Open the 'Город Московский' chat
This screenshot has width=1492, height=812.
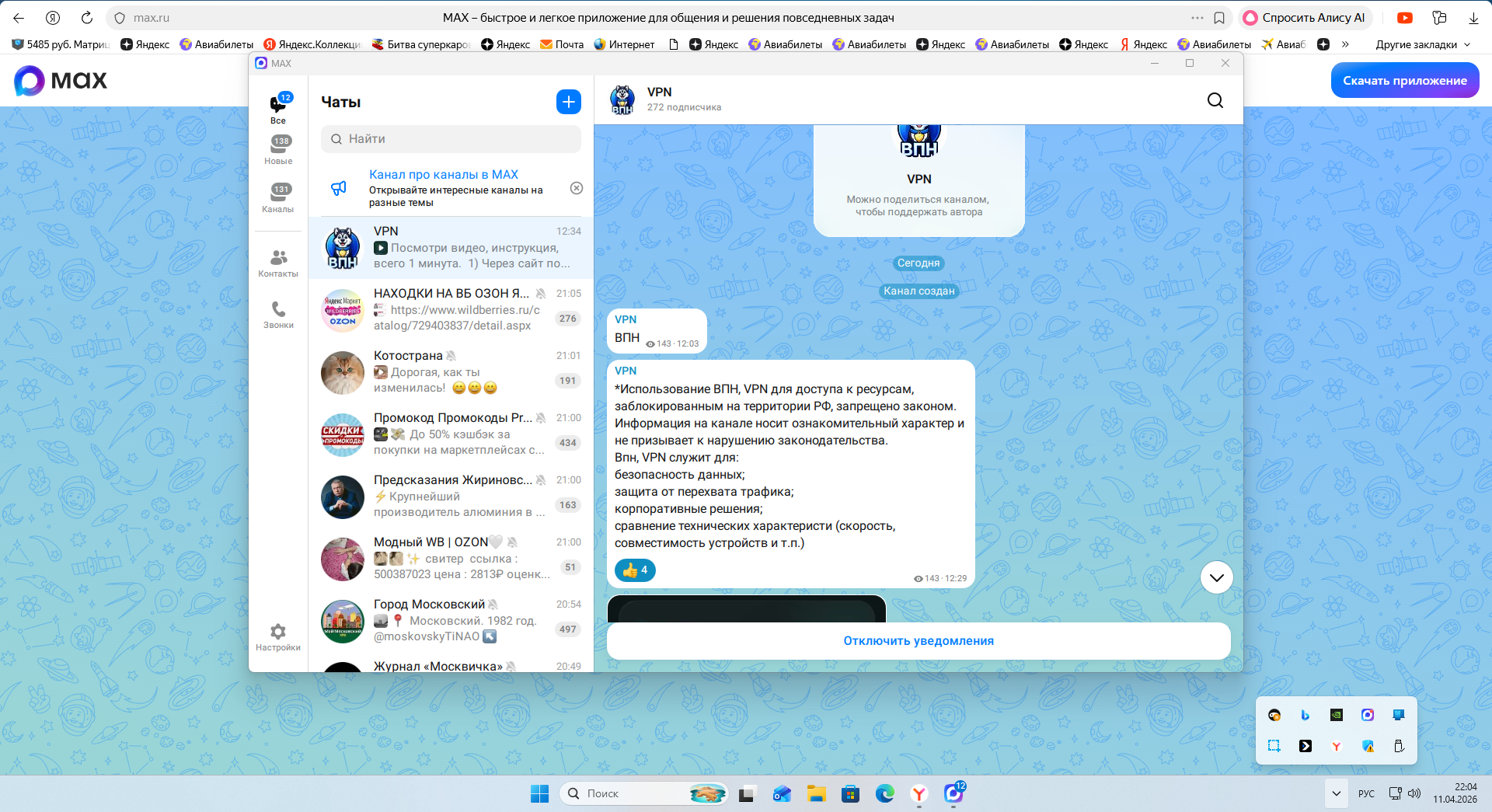coord(451,621)
